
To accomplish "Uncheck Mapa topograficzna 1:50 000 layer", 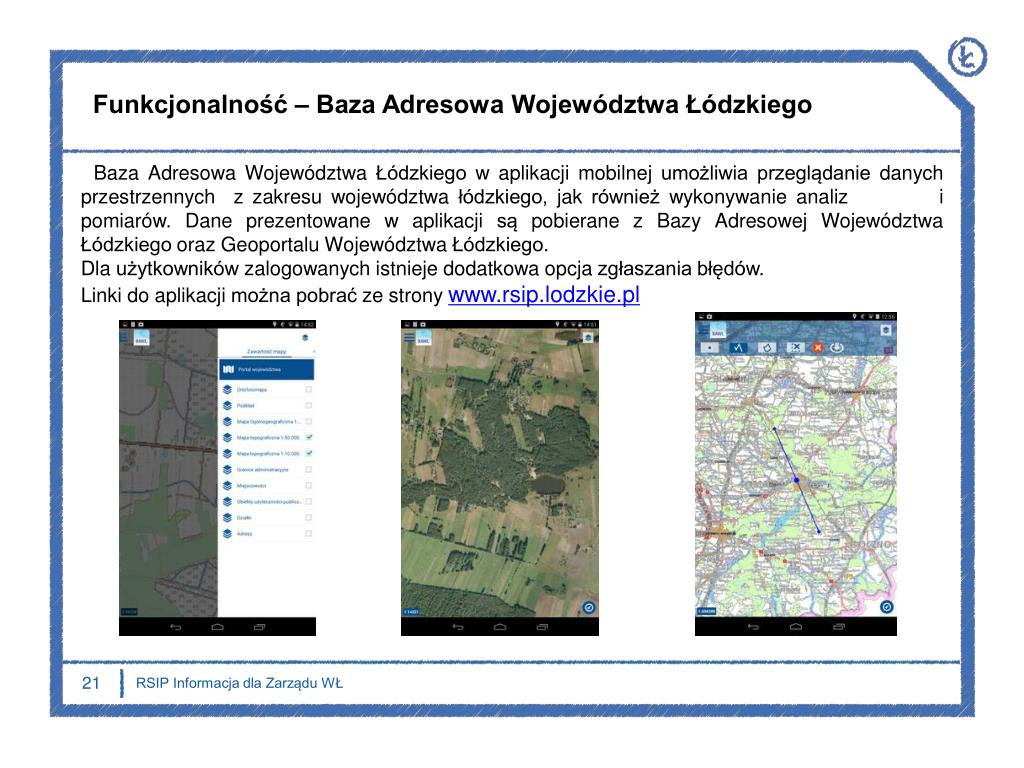I will point(309,437).
